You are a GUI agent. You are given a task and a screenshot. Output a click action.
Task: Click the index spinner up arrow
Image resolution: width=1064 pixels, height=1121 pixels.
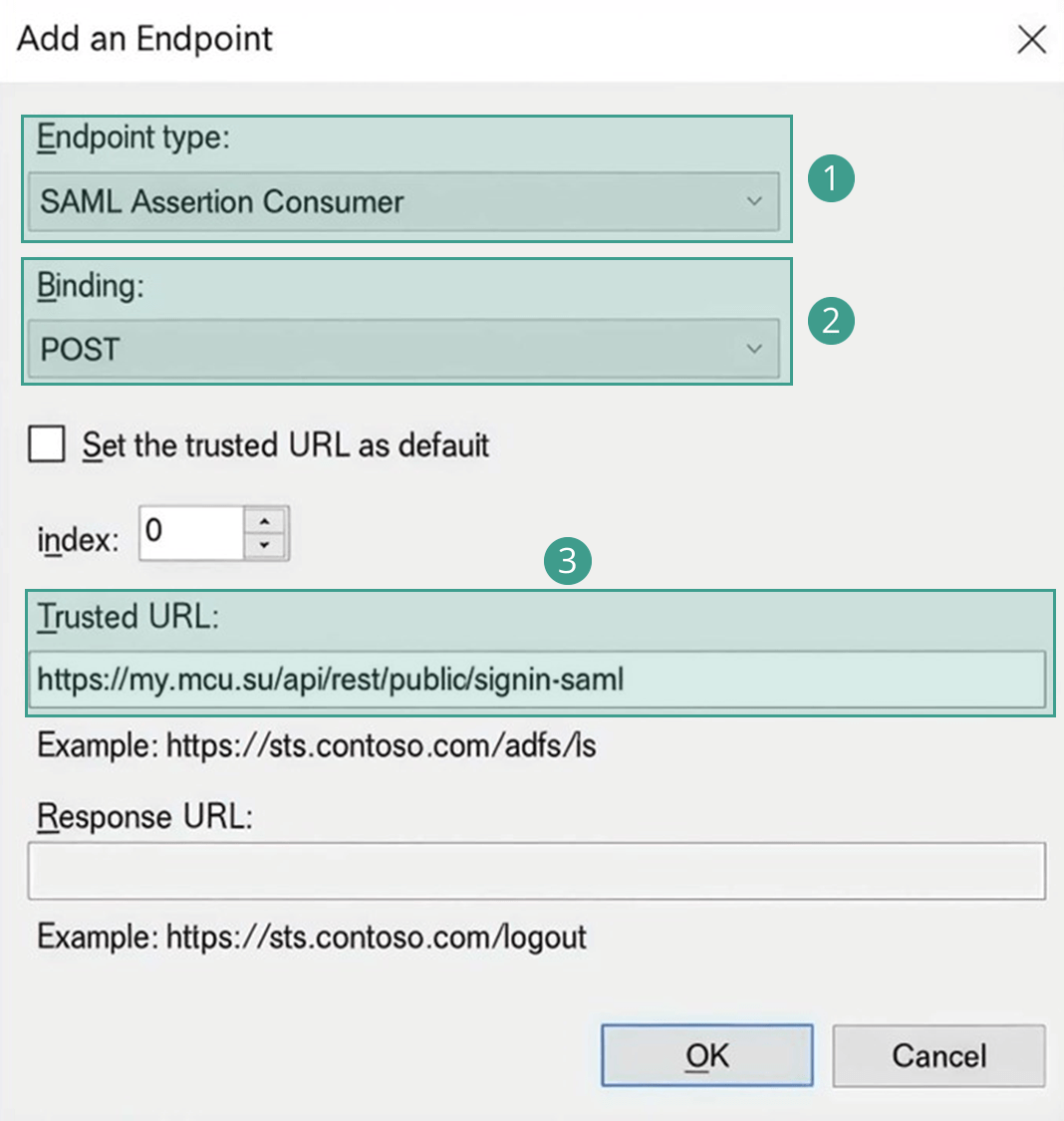(x=263, y=522)
